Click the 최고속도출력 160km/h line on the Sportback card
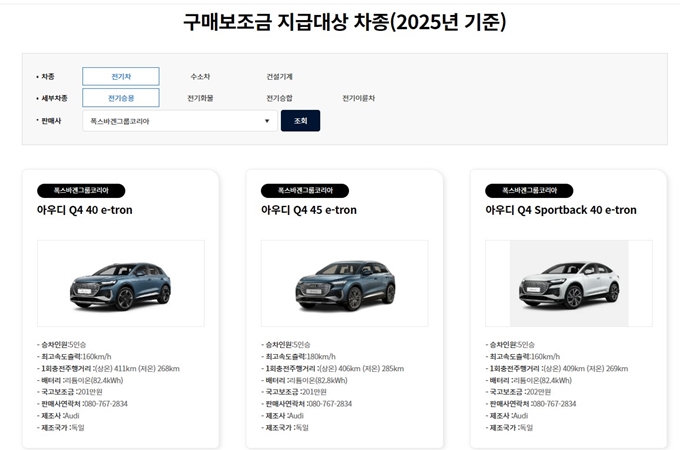Image resolution: width=680 pixels, height=450 pixels. click(x=523, y=356)
